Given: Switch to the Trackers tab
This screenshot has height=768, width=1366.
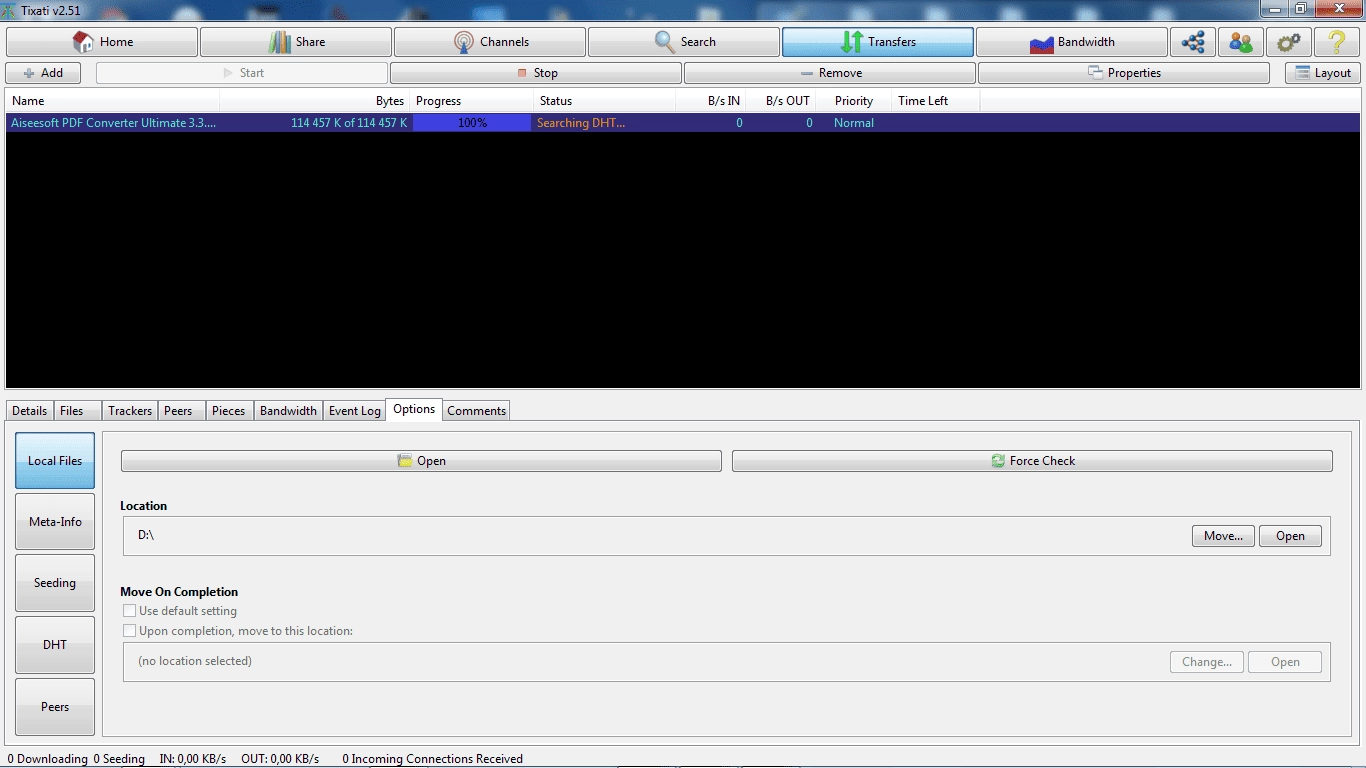Looking at the screenshot, I should [x=130, y=411].
